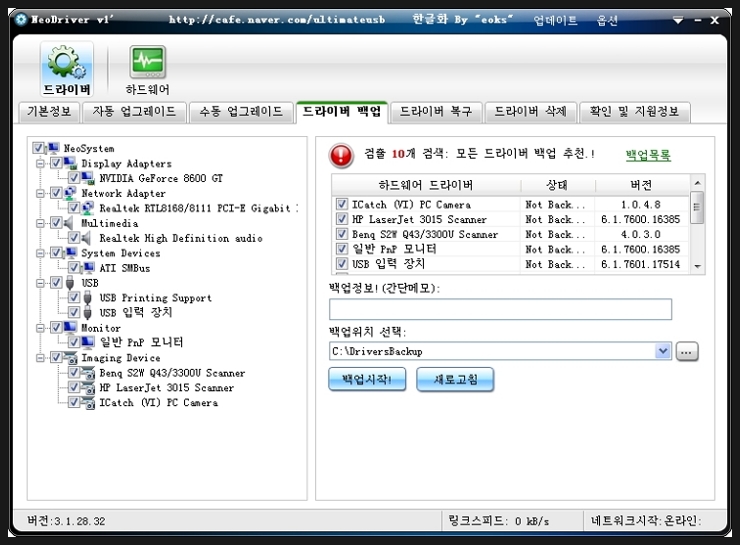Click the USB Printing Support plug icon

pos(90,298)
